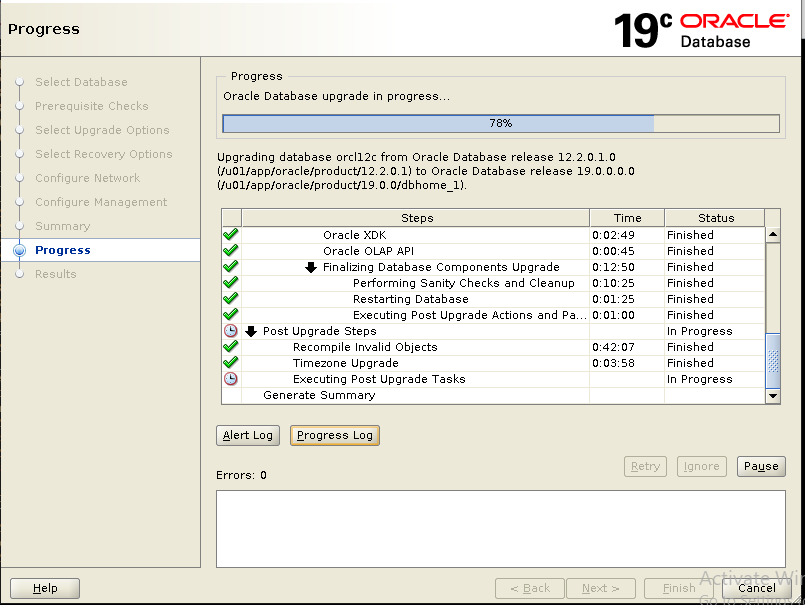Viewport: 805px width, 605px height.
Task: Click scrollbar up arrow in steps table
Action: pyautogui.click(x=773, y=235)
